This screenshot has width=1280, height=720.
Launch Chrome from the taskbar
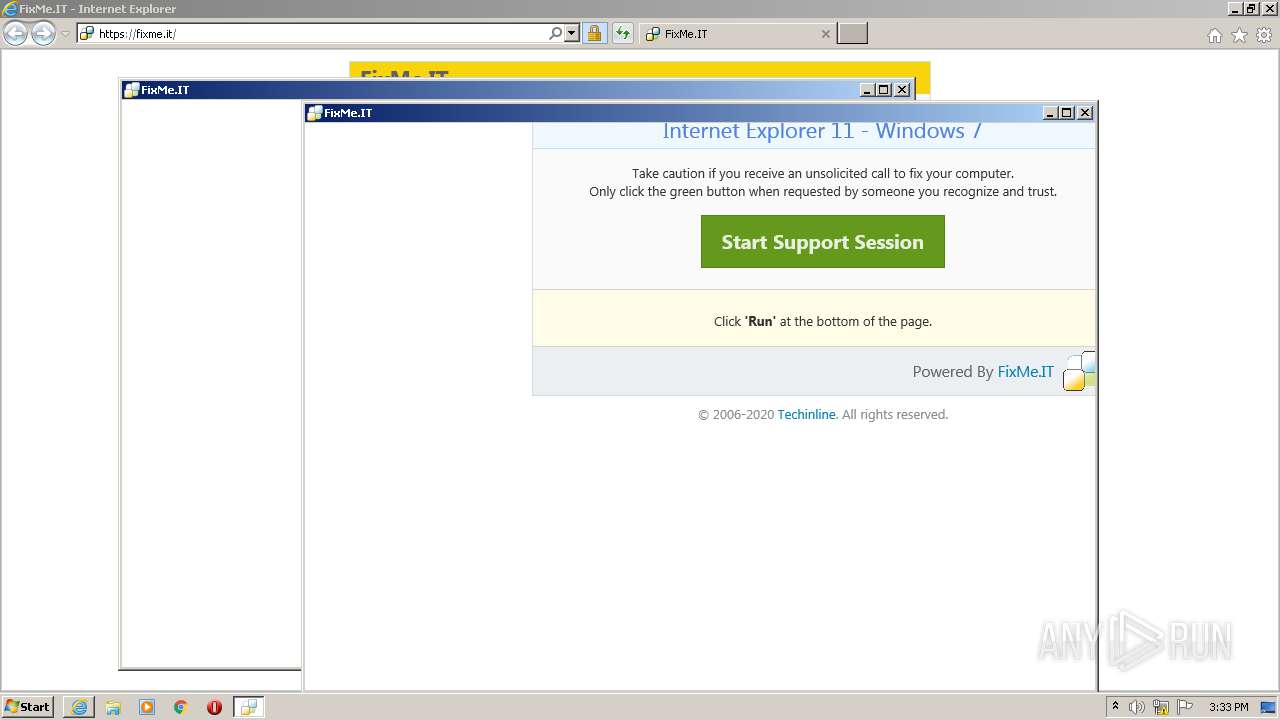[x=181, y=707]
